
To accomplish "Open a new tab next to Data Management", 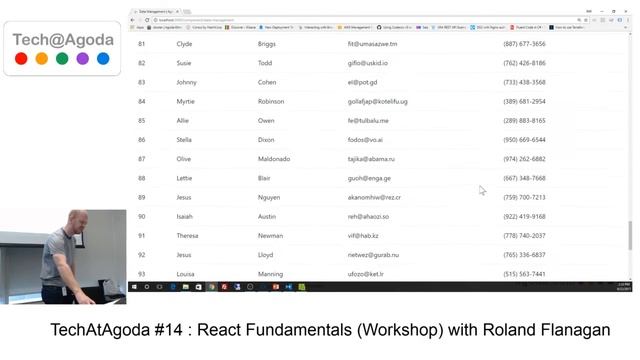I will [187, 11].
